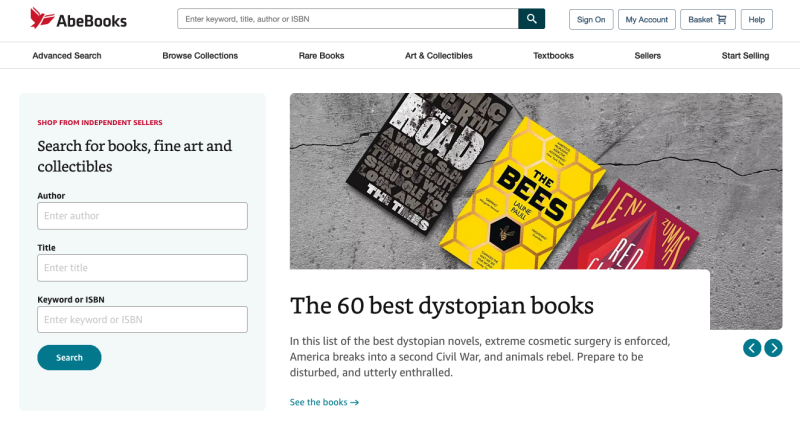
Task: Advance to next carousel slide
Action: pos(773,348)
